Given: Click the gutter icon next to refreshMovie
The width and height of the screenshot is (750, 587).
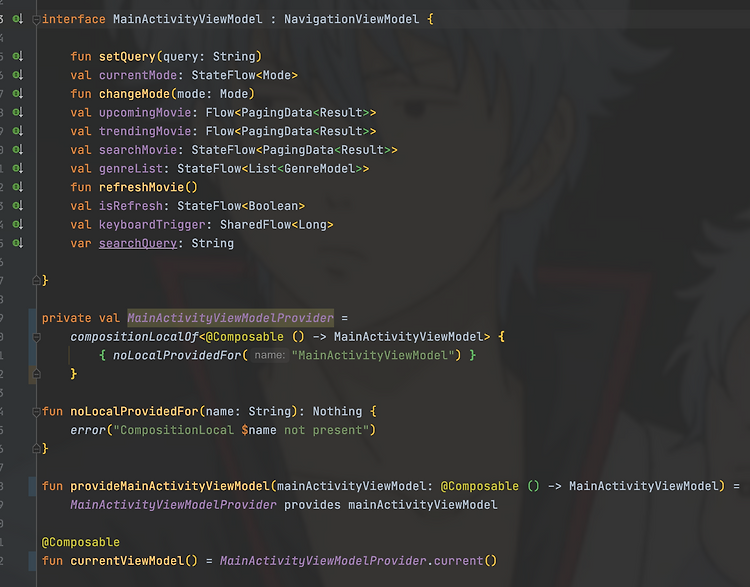Looking at the screenshot, I should click(18, 187).
